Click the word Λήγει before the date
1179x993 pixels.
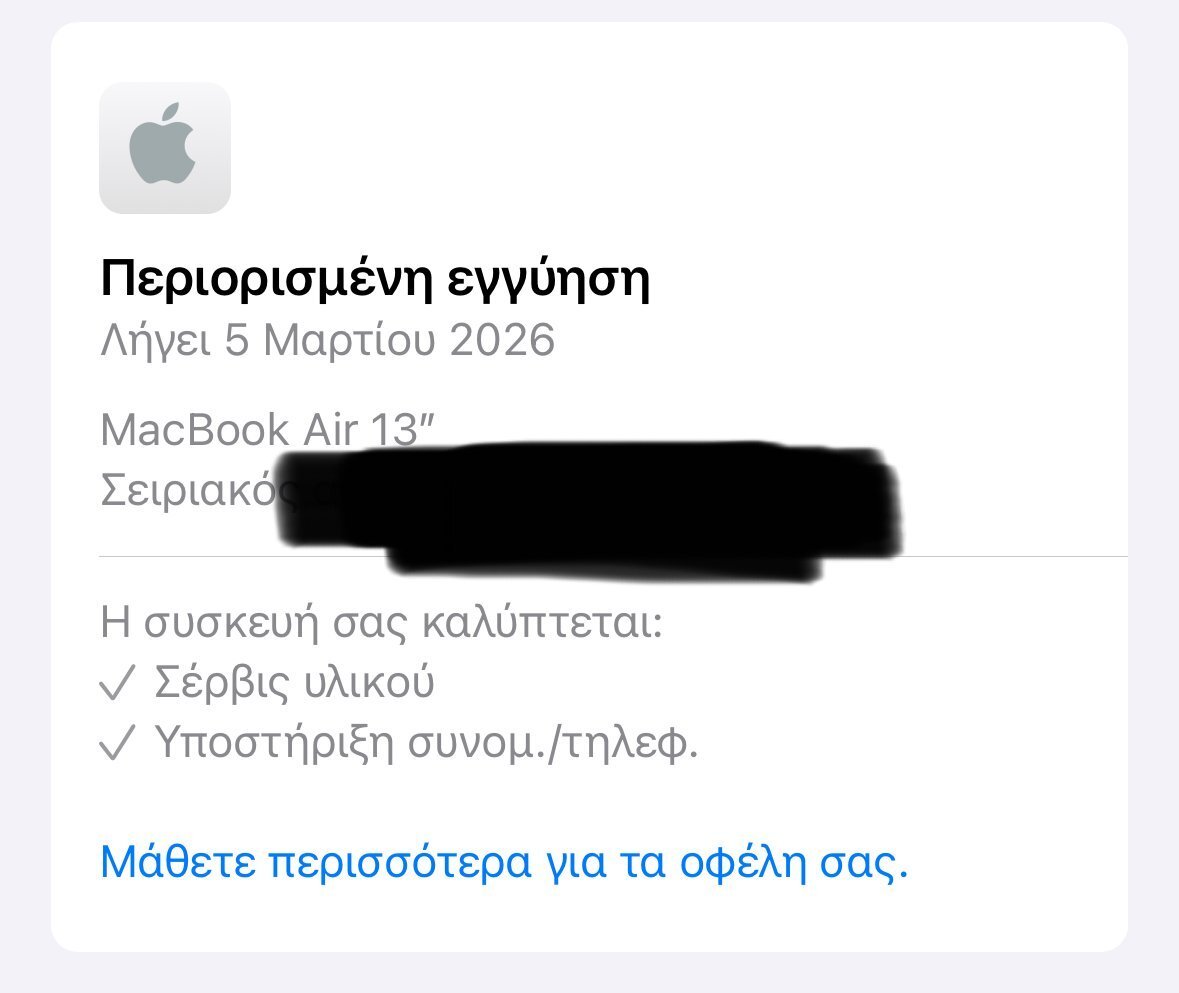pyautogui.click(x=156, y=342)
